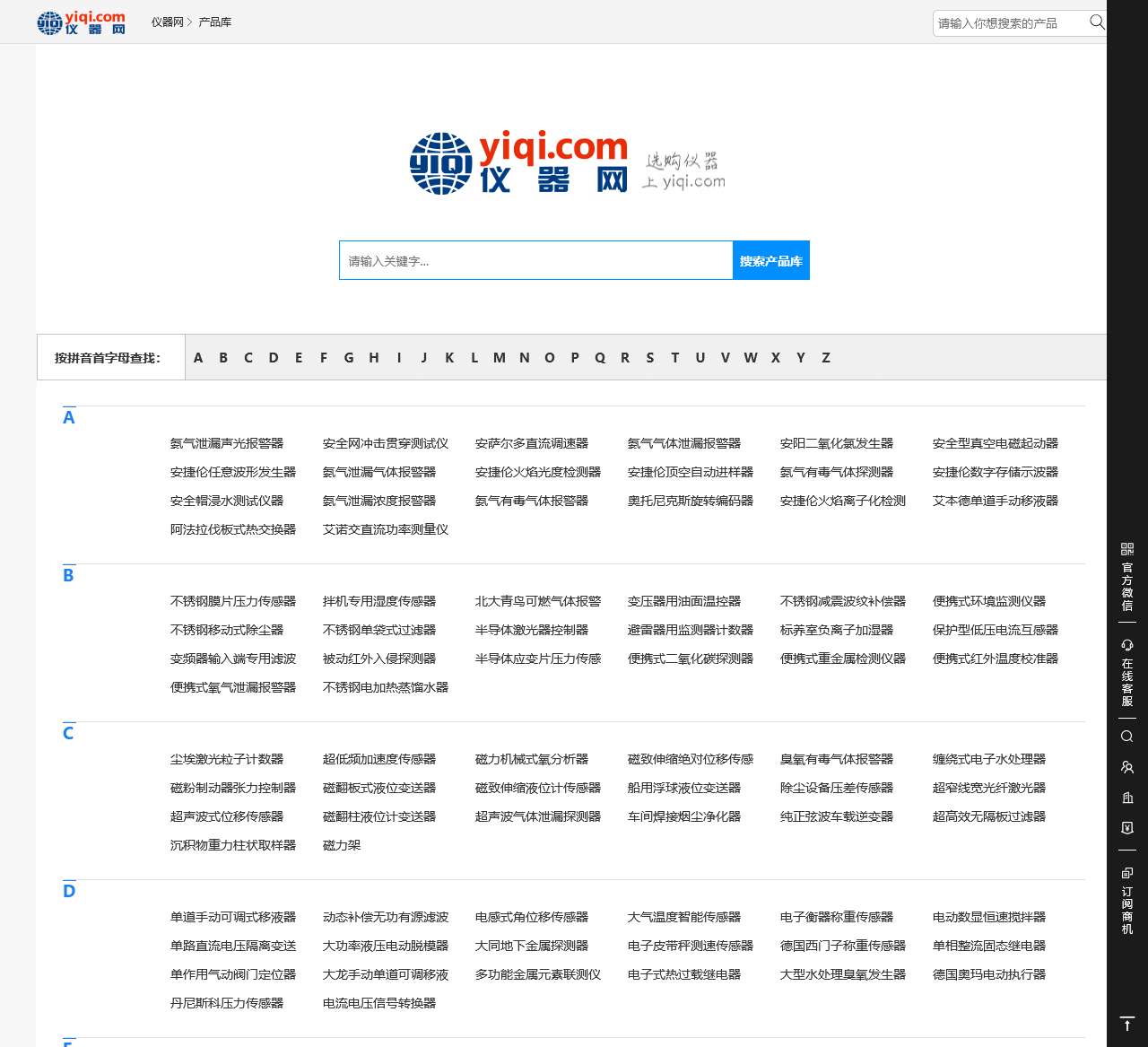Open the 产品库 breadcrumb link
Screen dimensions: 1148x1047
214,22
